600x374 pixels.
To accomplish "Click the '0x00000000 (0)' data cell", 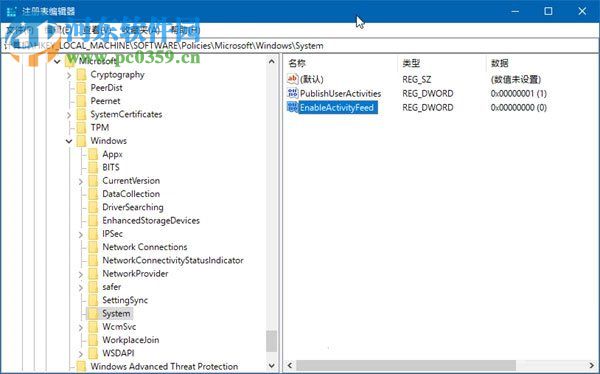I will pos(518,108).
